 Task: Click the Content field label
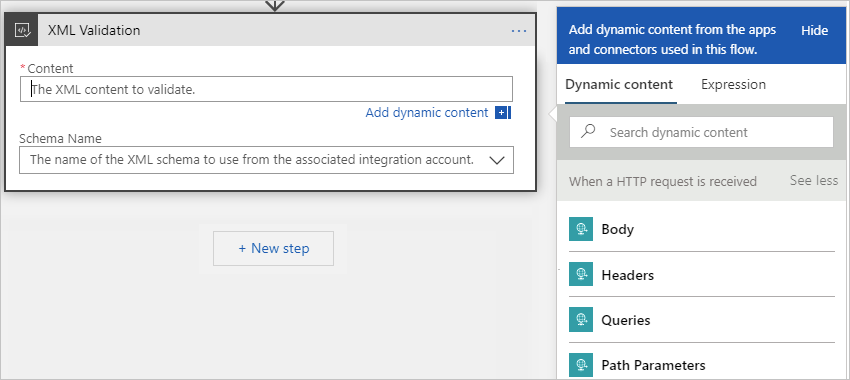click(x=50, y=68)
